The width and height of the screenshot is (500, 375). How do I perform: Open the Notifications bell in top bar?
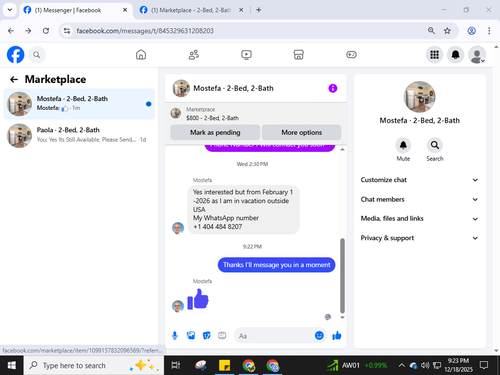pyautogui.click(x=456, y=55)
